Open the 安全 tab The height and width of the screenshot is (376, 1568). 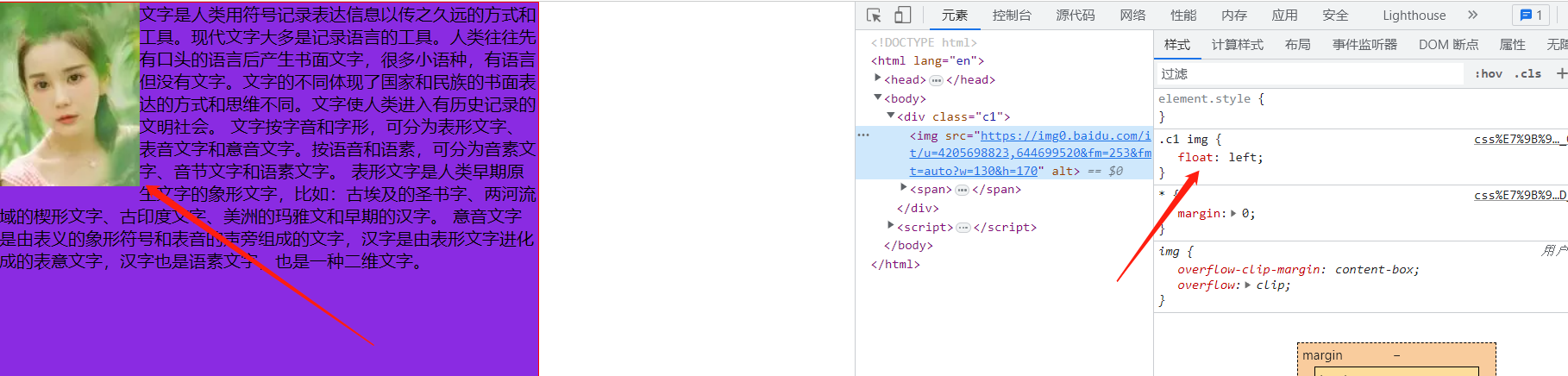[1335, 15]
